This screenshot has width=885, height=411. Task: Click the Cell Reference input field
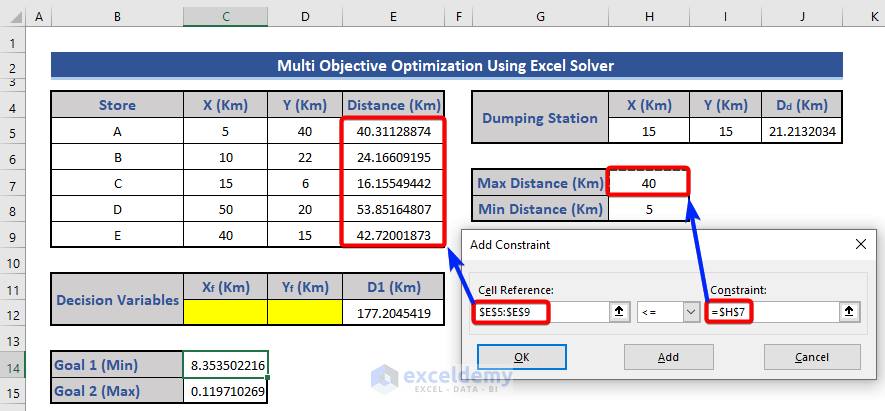540,312
